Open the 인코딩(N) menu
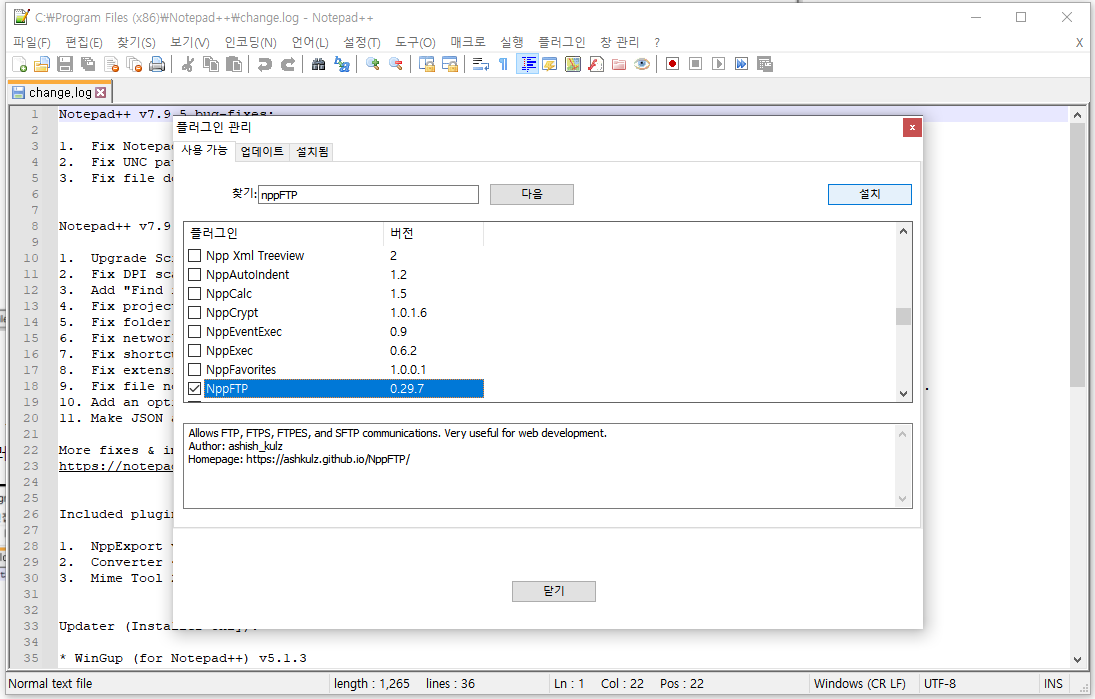The height and width of the screenshot is (699, 1095). click(x=251, y=43)
